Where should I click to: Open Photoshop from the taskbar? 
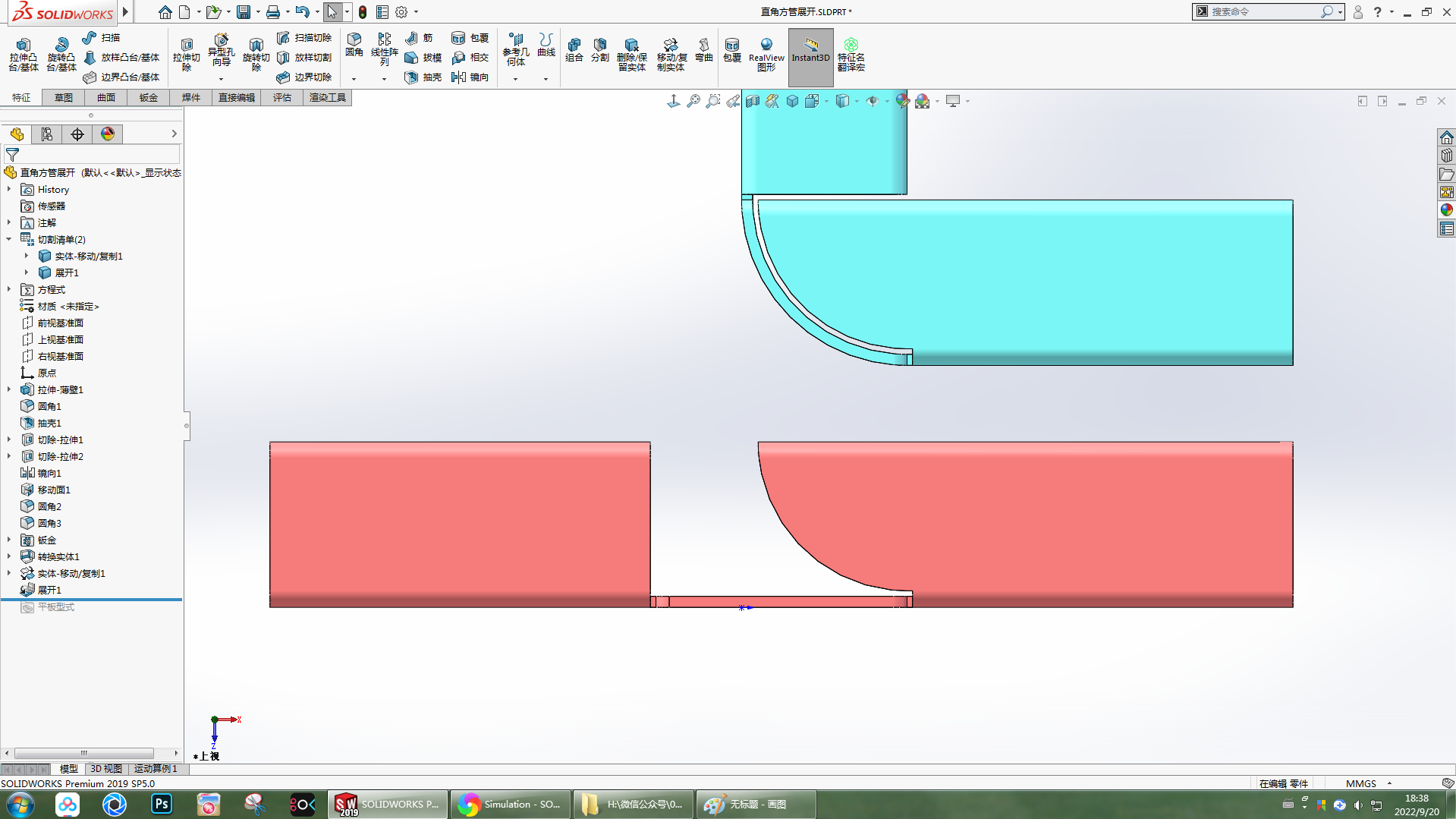click(162, 805)
